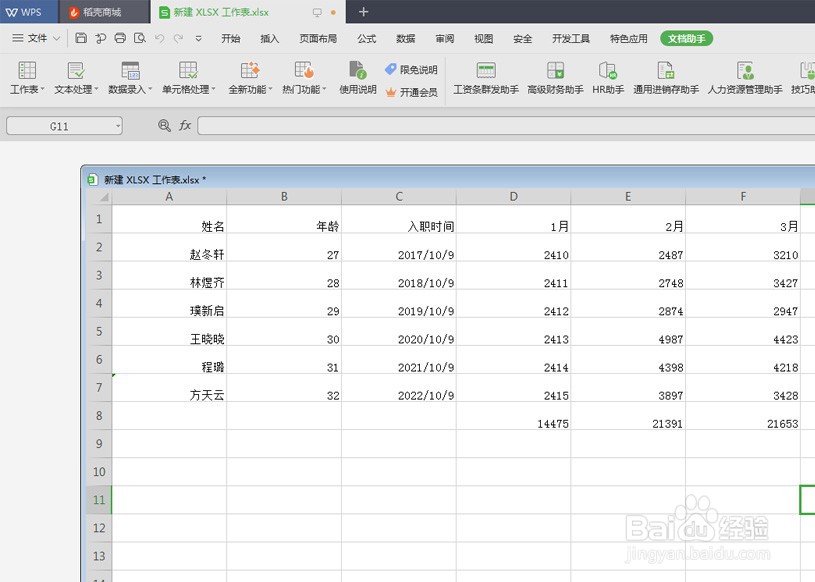
Task: Click the undo arrow icon
Action: pos(160,38)
